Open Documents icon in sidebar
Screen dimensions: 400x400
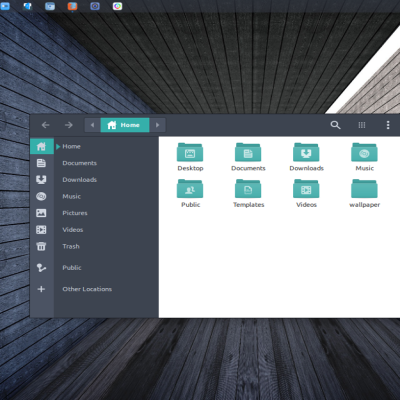point(41,163)
